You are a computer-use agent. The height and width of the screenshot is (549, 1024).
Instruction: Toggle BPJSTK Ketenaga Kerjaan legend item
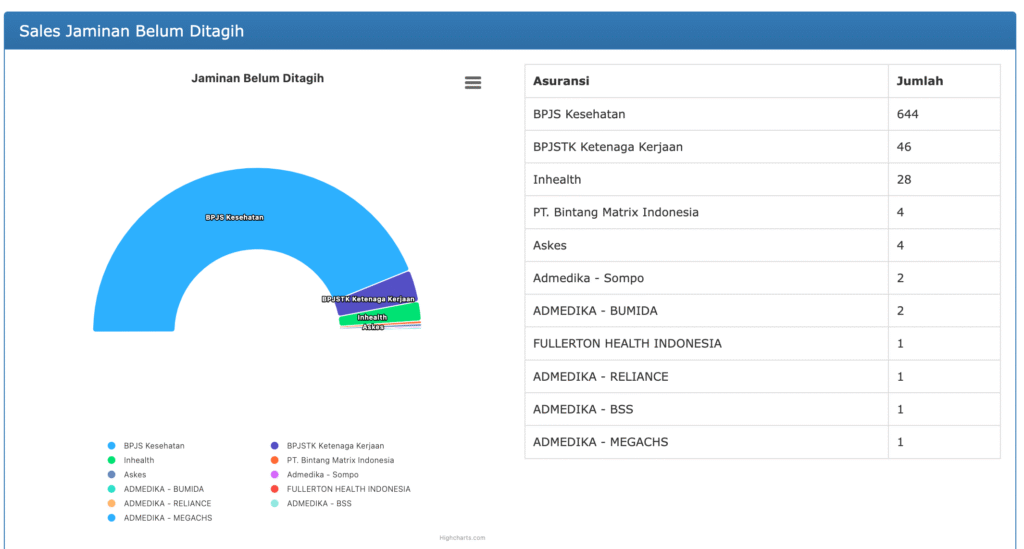[275, 446]
